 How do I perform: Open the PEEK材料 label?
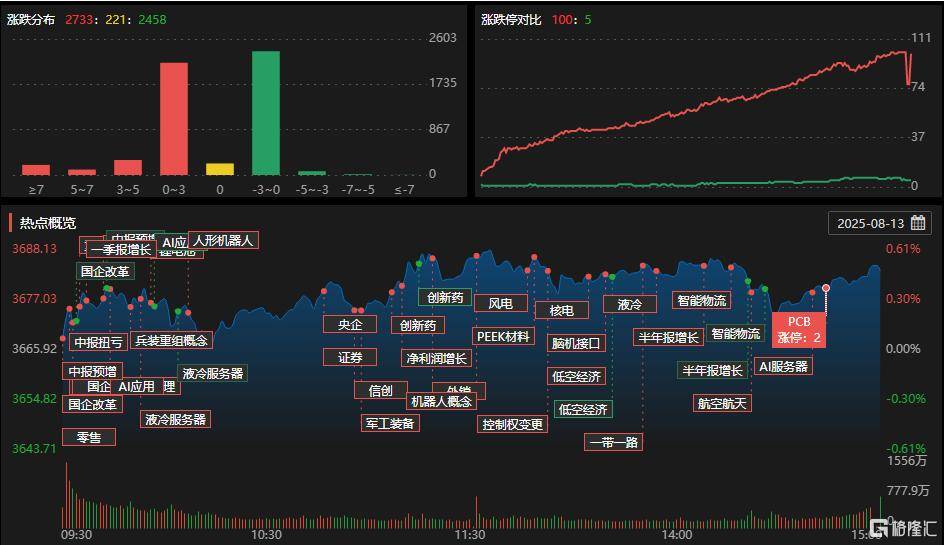coord(503,336)
